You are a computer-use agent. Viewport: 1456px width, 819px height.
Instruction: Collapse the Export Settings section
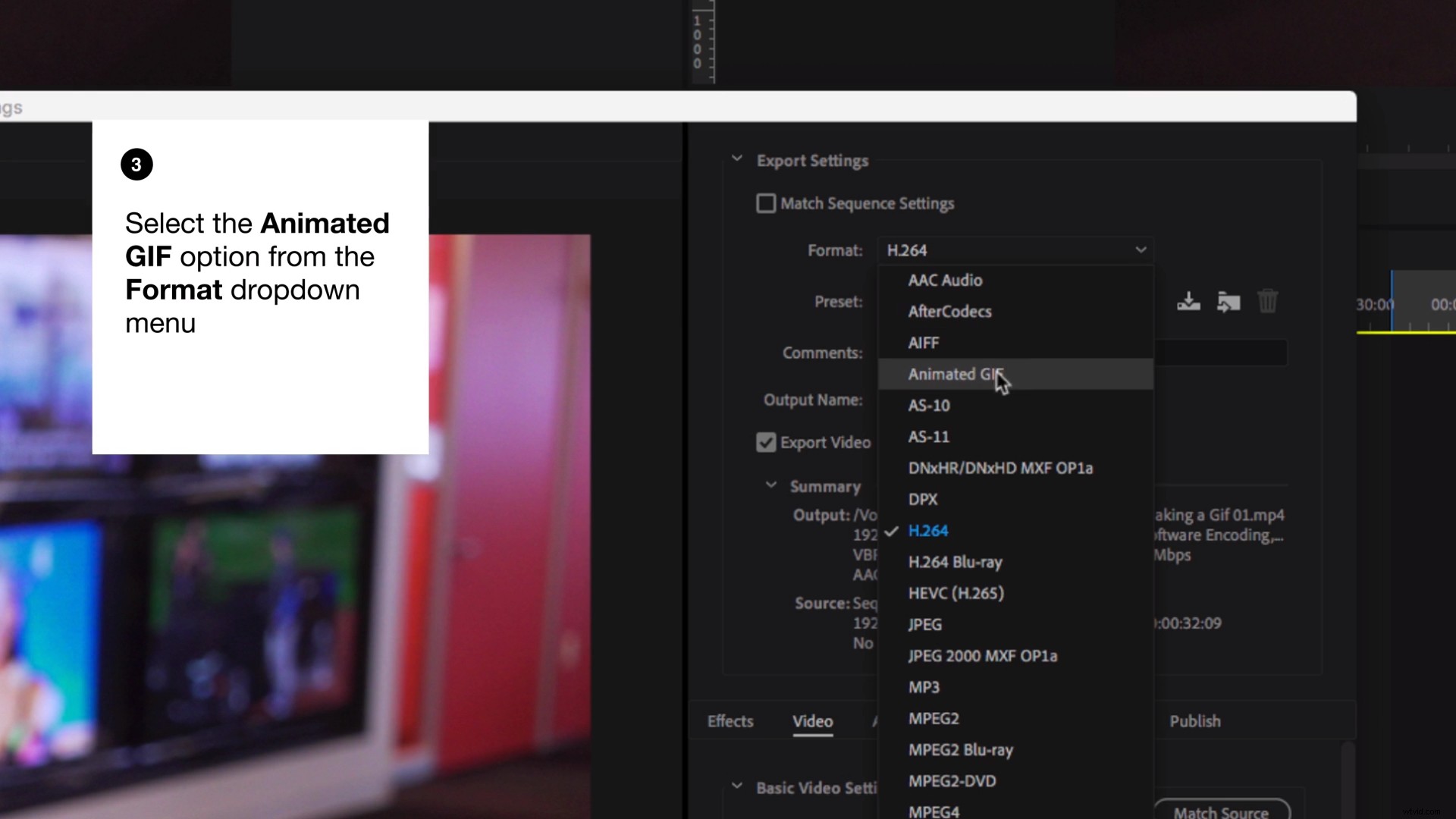tap(736, 159)
